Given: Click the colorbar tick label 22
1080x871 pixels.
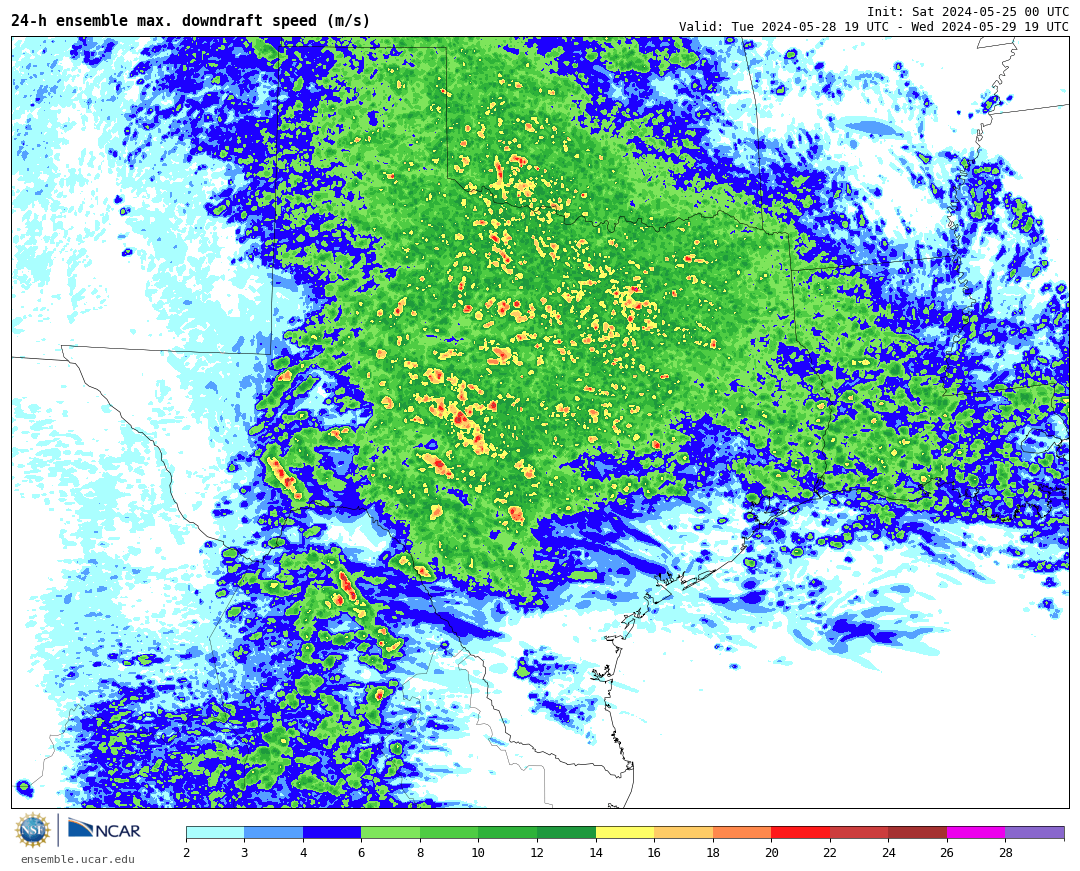Looking at the screenshot, I should click(829, 852).
